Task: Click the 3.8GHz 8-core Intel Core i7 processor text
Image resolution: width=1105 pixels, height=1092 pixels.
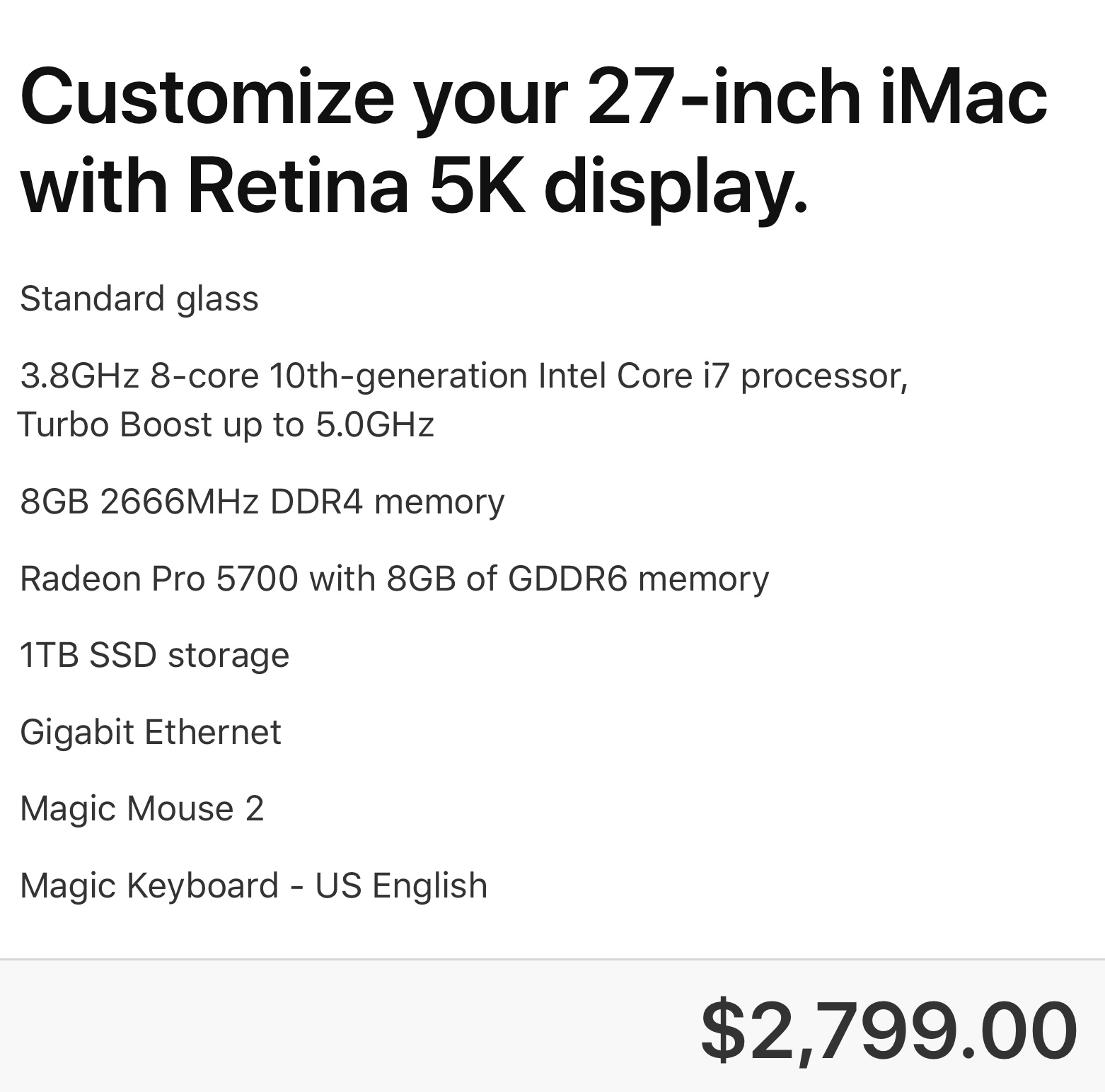Action: [x=464, y=376]
